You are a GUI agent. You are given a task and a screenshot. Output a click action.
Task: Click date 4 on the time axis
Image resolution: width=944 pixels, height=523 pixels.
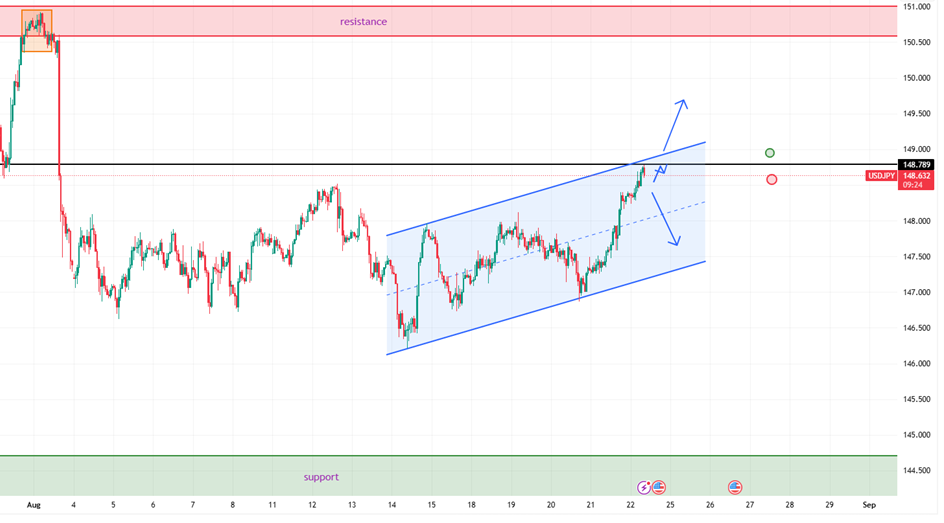point(73,505)
